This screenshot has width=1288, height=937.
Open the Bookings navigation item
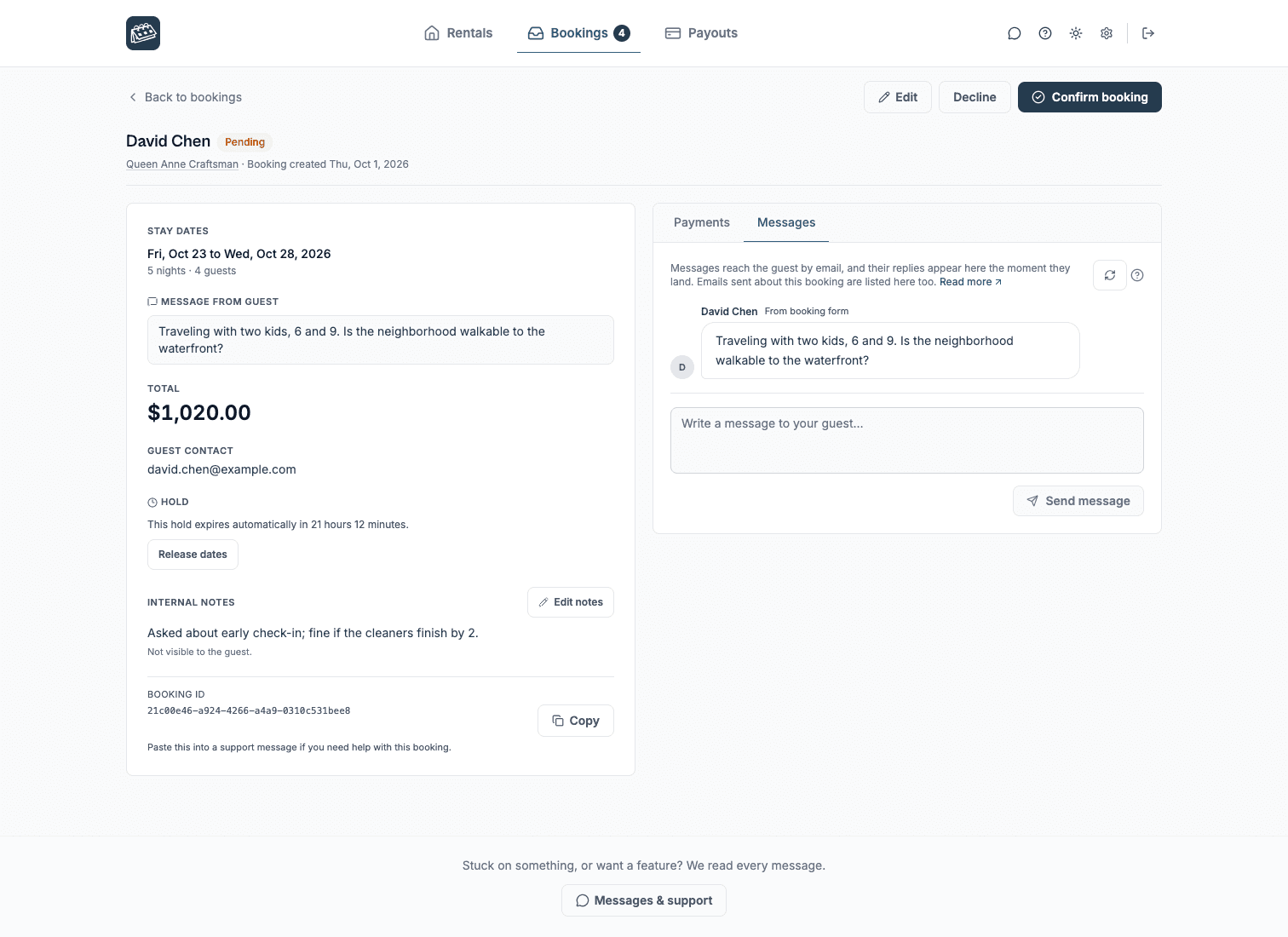(x=578, y=33)
